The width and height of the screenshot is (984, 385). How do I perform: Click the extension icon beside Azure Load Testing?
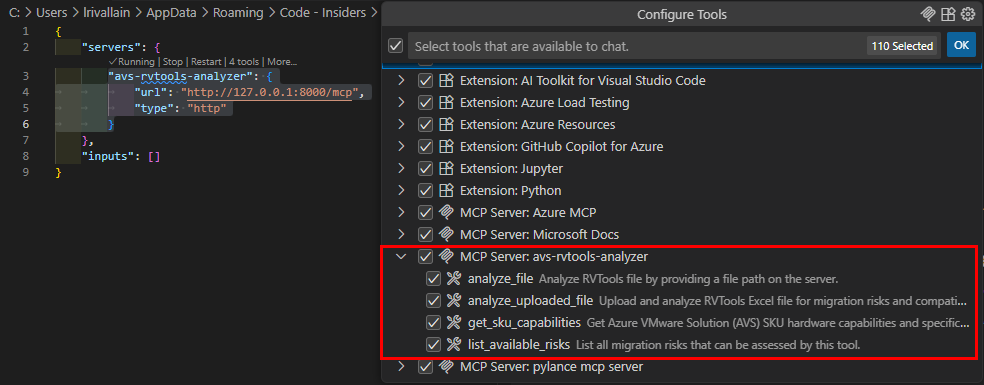coord(446,102)
